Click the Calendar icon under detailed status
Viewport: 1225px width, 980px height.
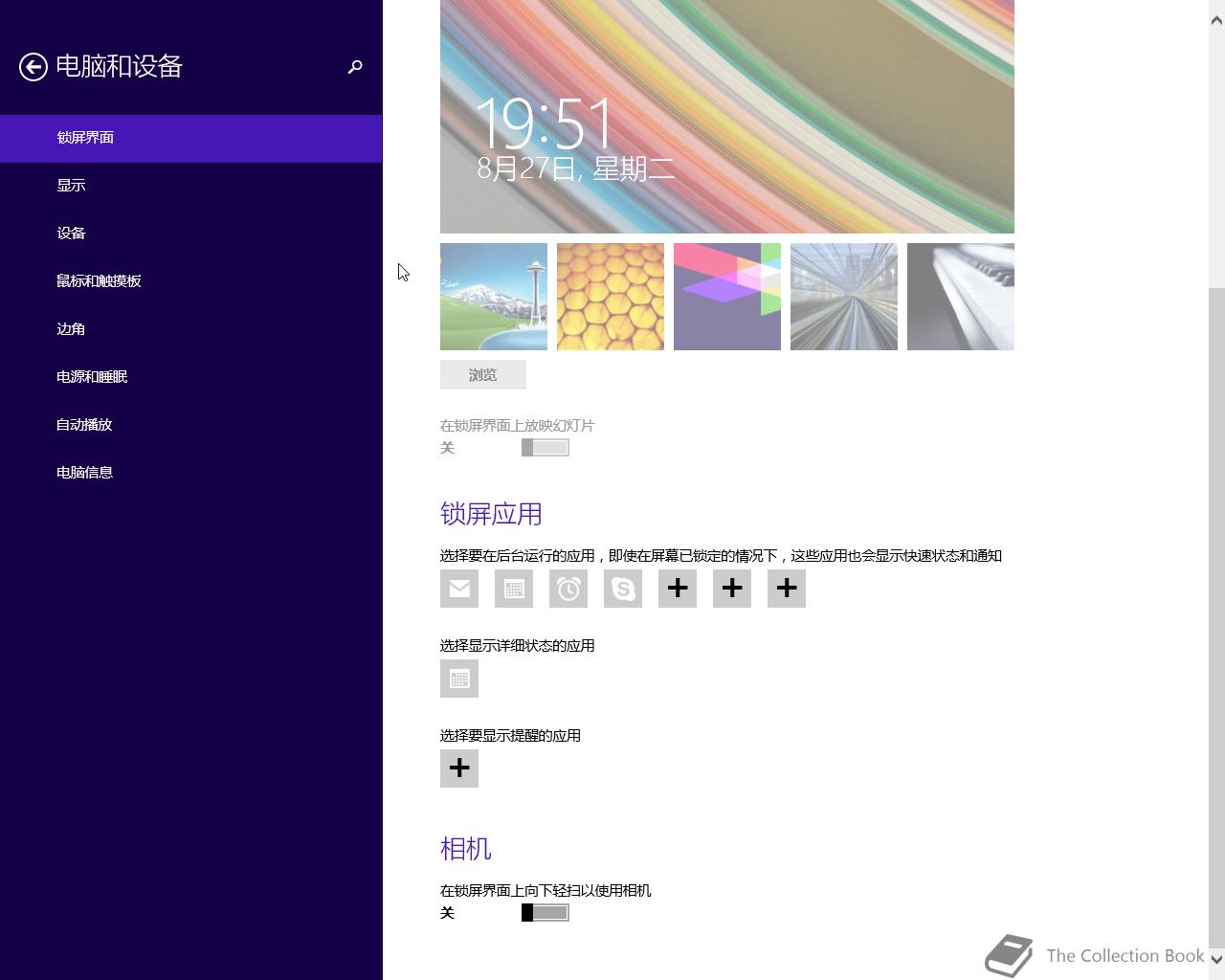459,679
